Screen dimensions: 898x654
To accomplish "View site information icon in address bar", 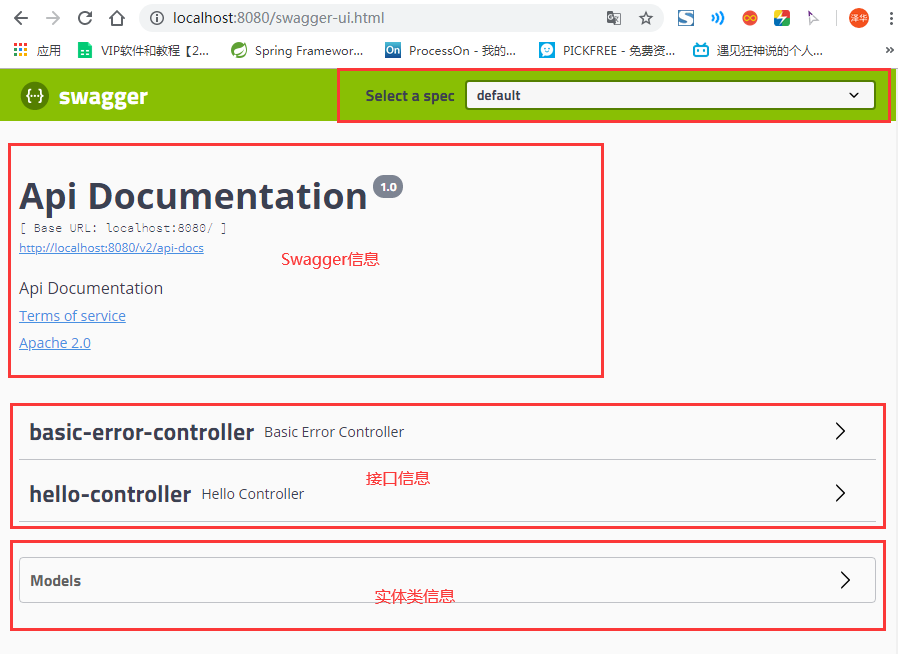I will tap(156, 18).
